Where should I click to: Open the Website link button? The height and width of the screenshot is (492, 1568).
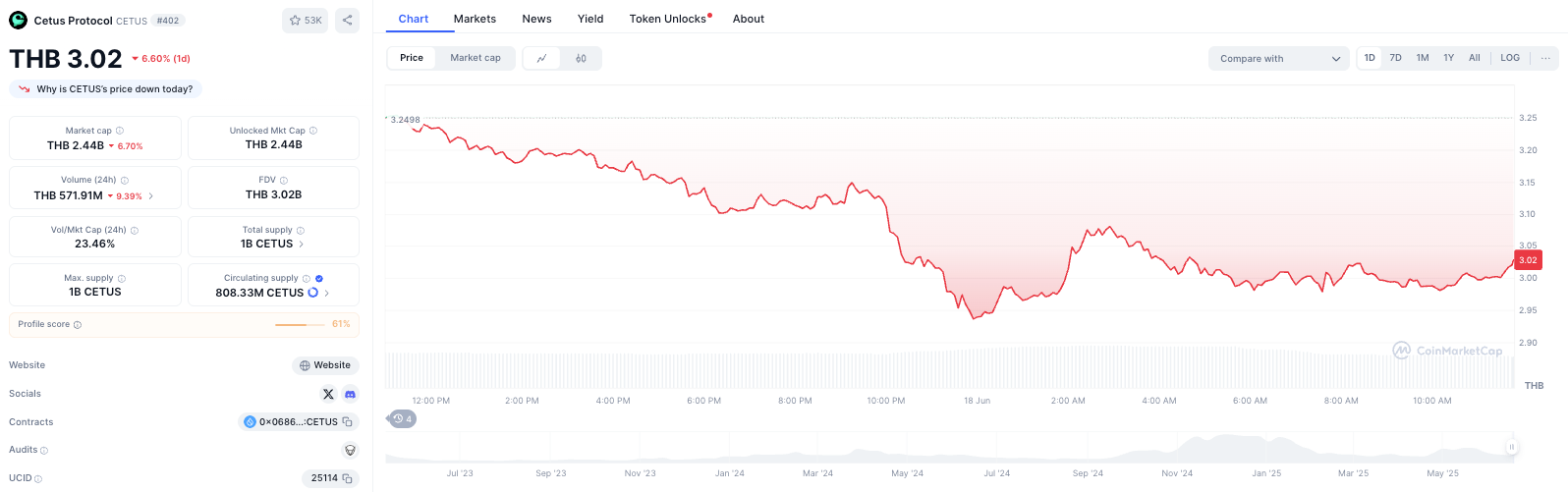pyautogui.click(x=325, y=365)
